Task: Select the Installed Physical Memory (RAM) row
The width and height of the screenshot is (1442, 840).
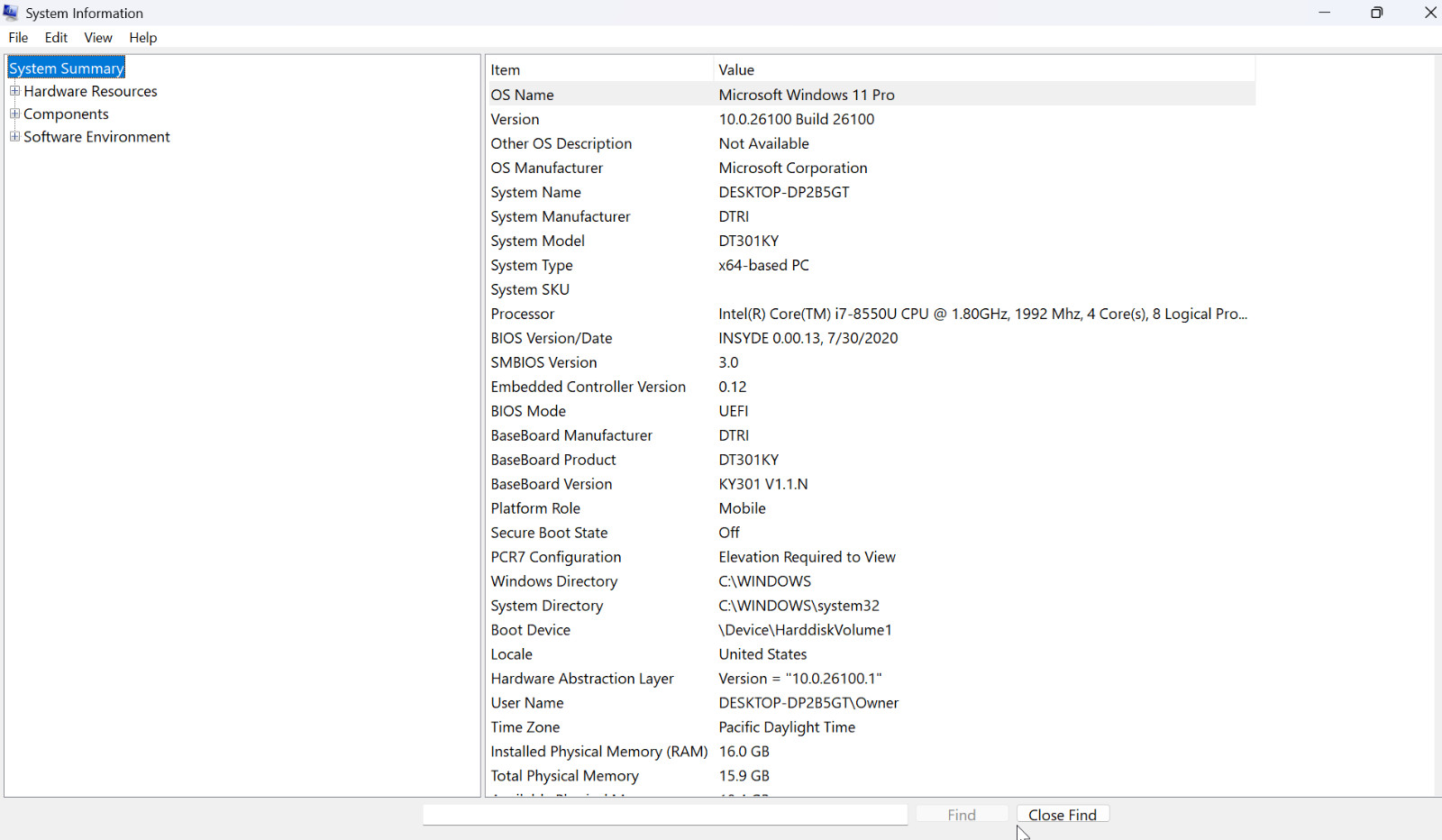Action: tap(872, 752)
